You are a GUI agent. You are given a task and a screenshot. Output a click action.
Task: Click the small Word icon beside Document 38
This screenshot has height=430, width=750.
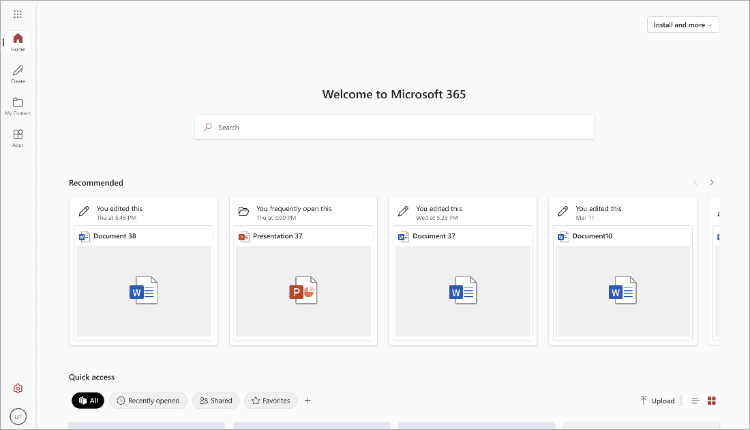click(84, 236)
